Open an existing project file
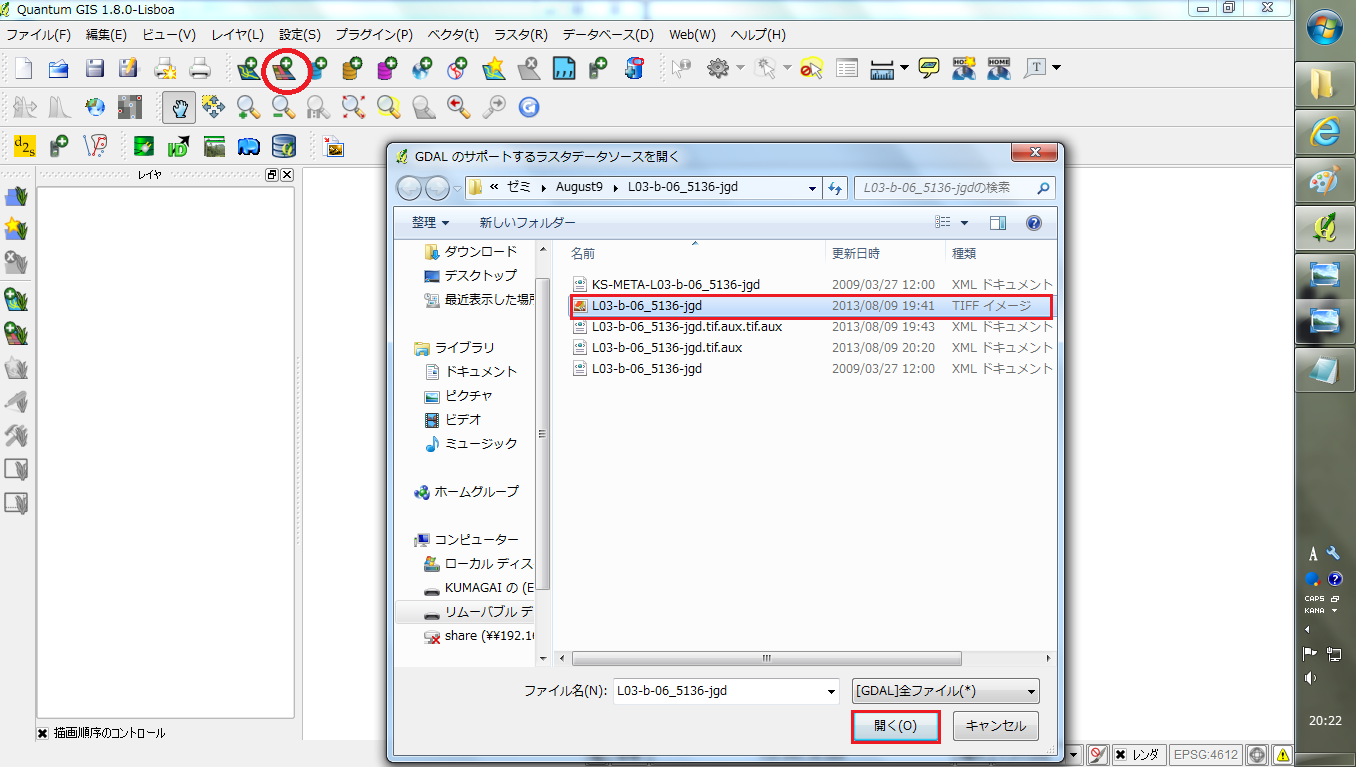The width and height of the screenshot is (1360, 768). click(x=59, y=69)
